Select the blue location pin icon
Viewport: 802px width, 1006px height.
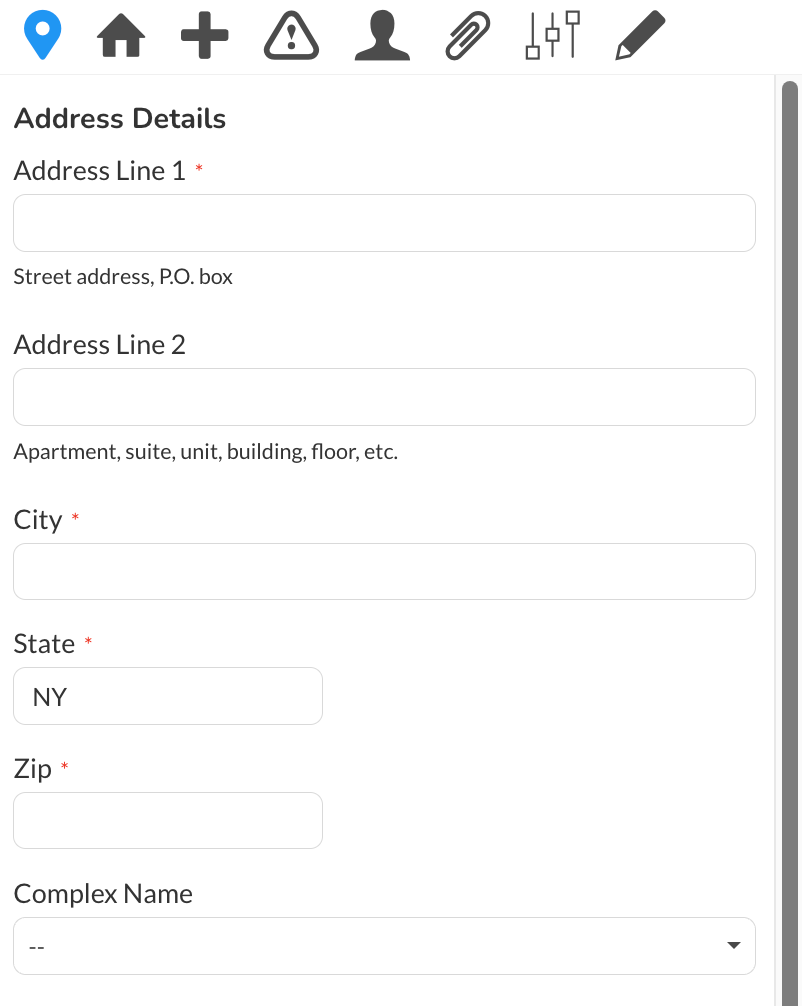(x=42, y=36)
